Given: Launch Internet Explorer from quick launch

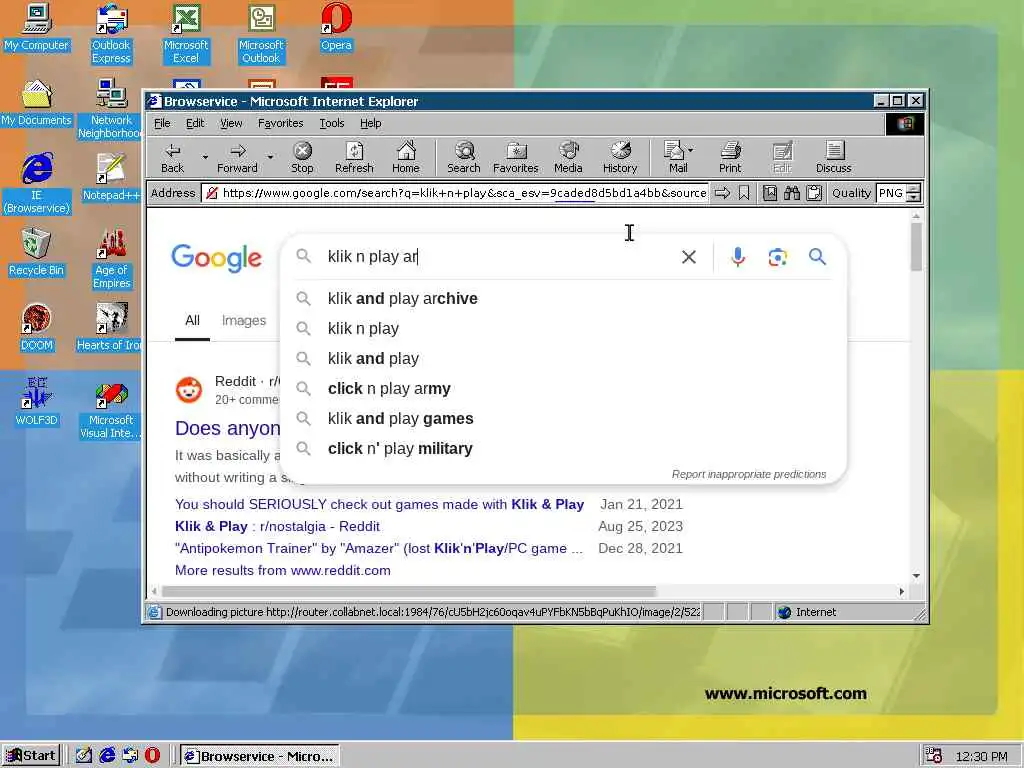Looking at the screenshot, I should (x=107, y=756).
